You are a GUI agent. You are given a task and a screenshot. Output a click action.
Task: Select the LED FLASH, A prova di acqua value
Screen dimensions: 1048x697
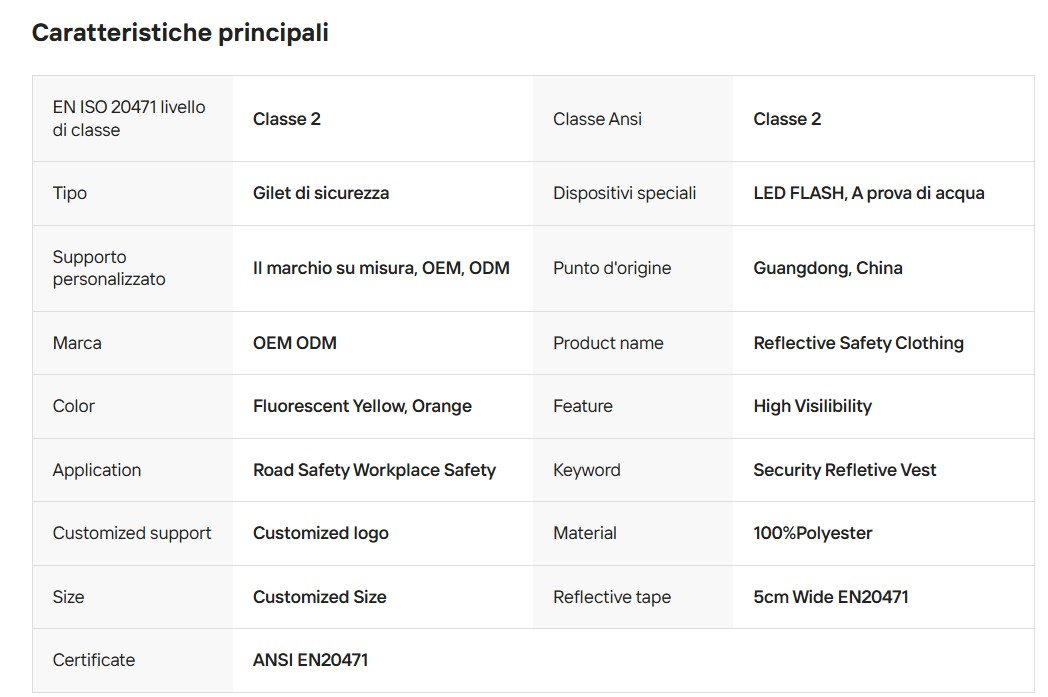868,193
